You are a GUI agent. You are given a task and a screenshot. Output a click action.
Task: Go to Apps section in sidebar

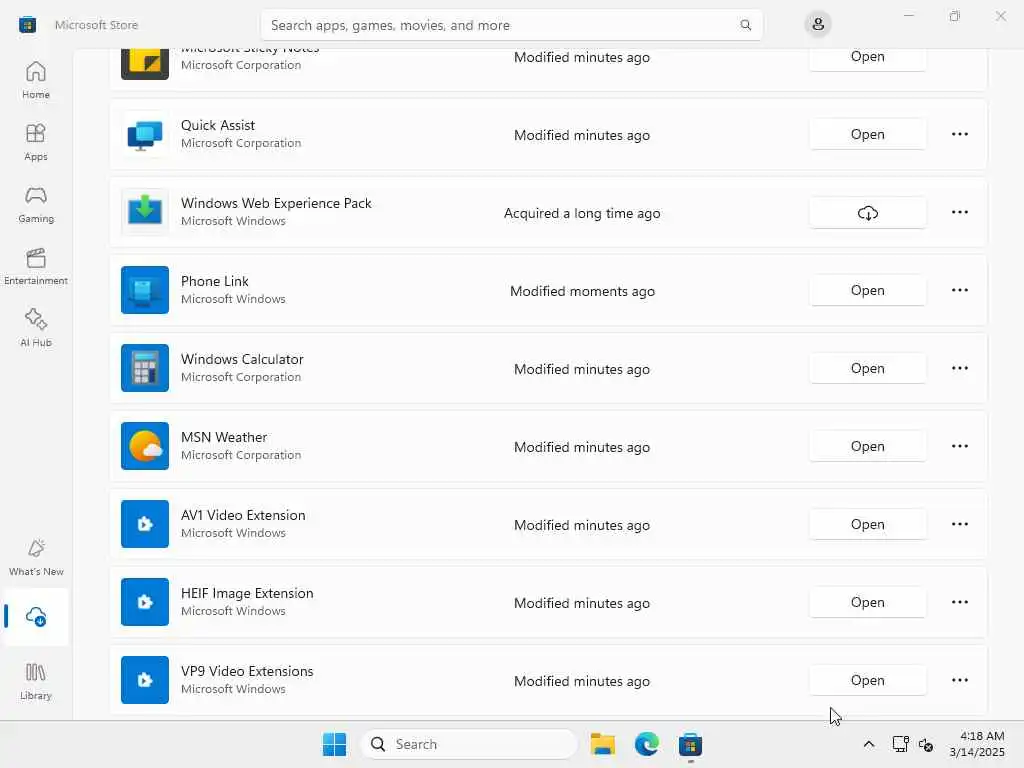tap(36, 142)
